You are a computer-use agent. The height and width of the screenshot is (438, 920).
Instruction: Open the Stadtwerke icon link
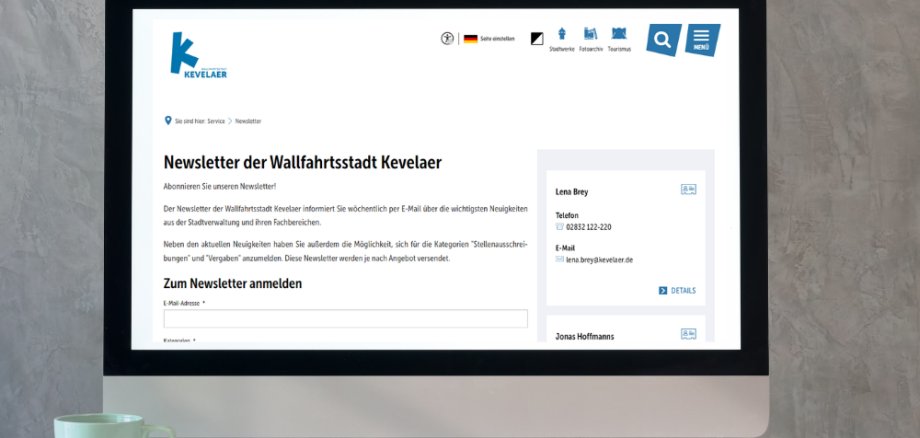562,37
